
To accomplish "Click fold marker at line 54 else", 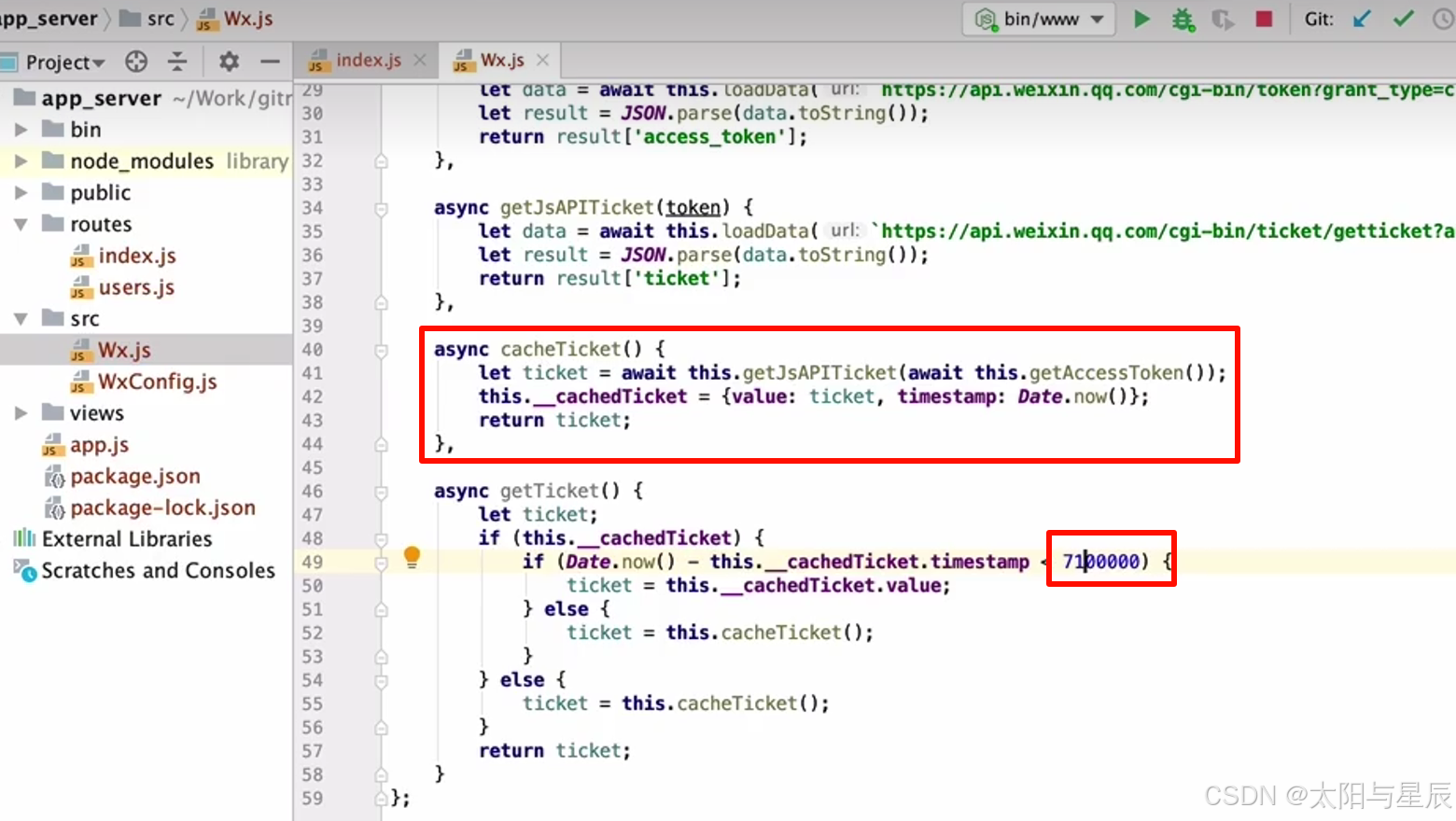I will click(381, 681).
